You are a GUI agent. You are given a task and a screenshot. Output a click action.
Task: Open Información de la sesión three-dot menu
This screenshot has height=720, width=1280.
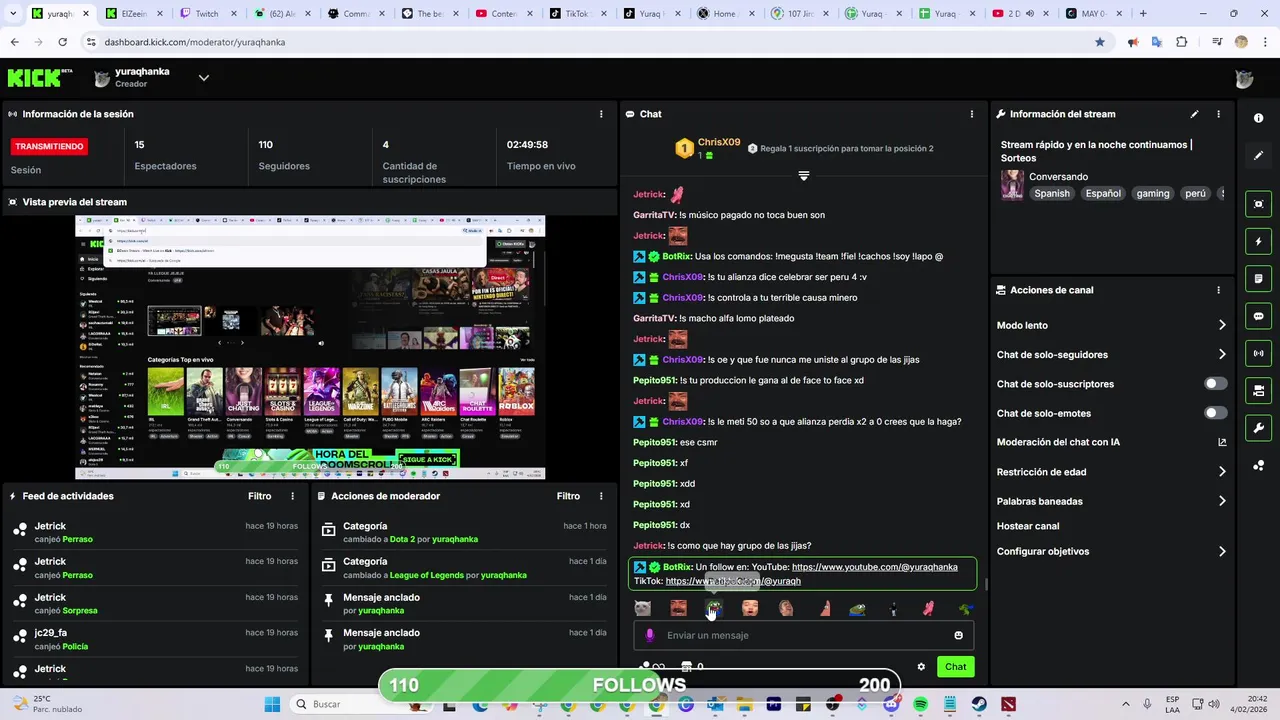[x=601, y=114]
